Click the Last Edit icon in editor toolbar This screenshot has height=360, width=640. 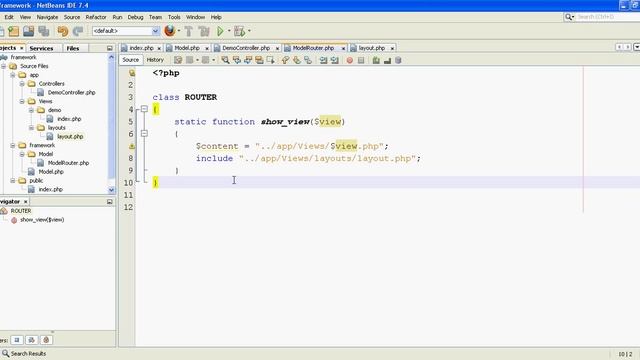(x=178, y=60)
